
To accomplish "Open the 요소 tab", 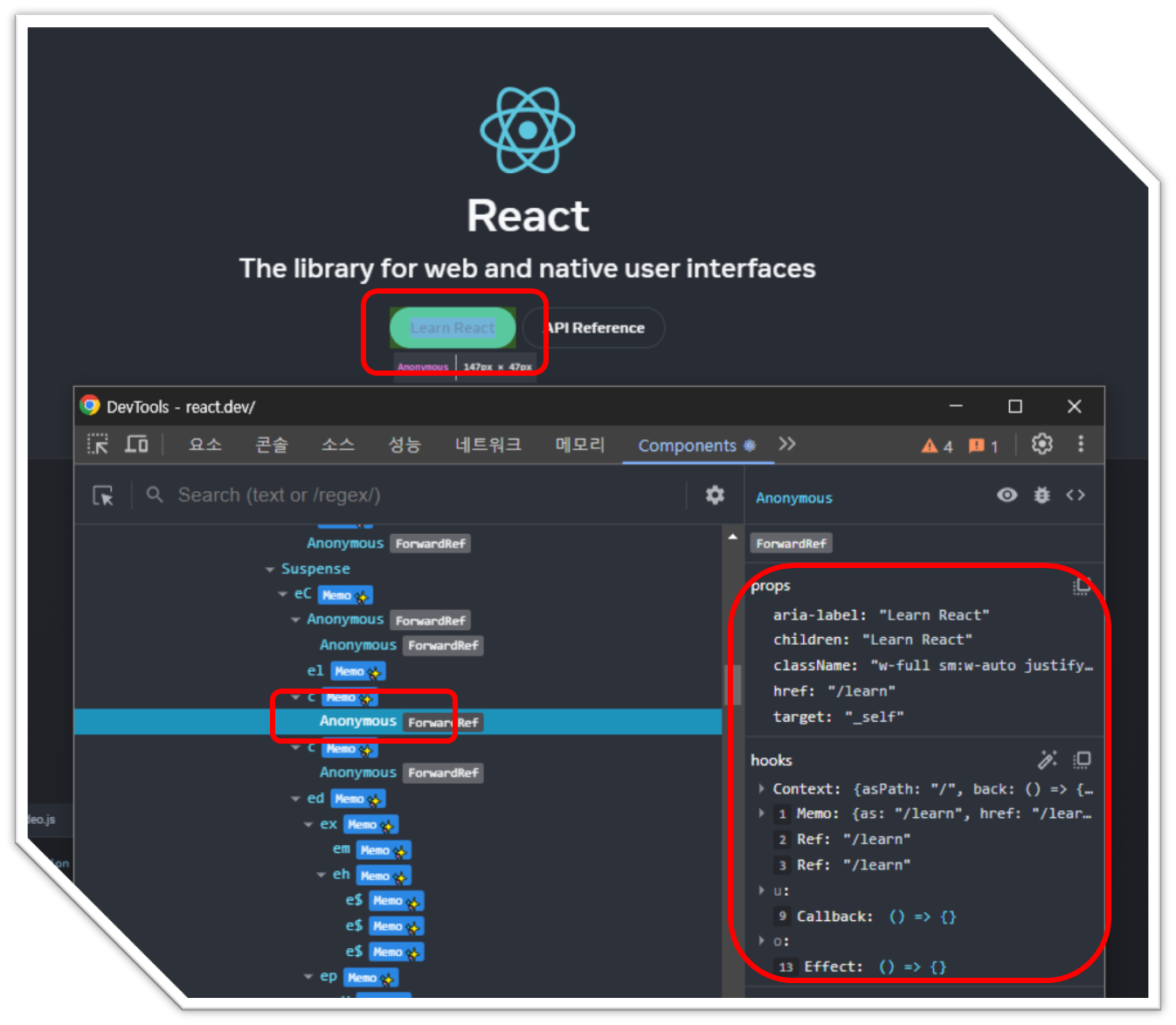I will click(x=205, y=445).
